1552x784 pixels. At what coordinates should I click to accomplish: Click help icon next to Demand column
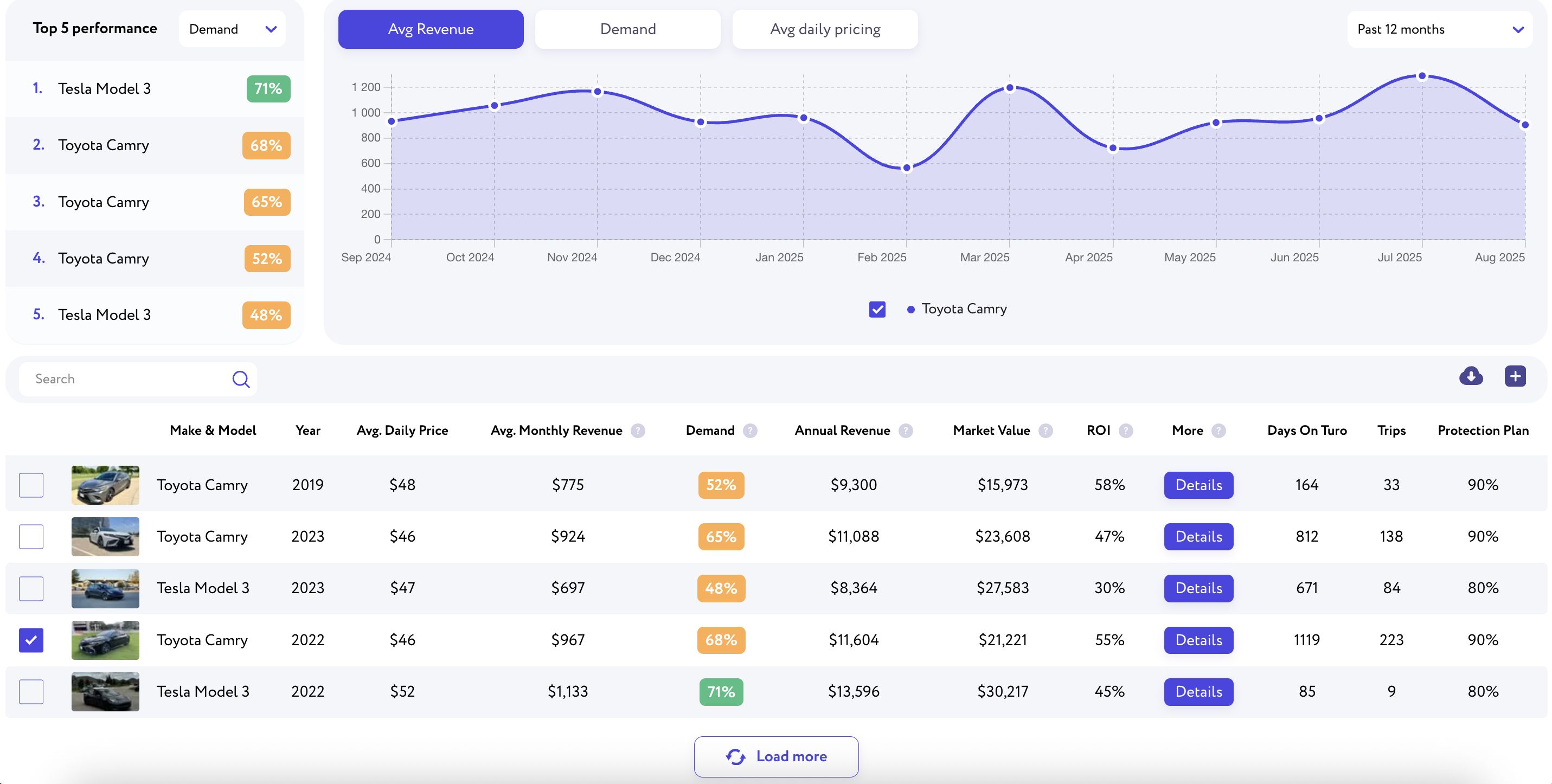[x=750, y=430]
